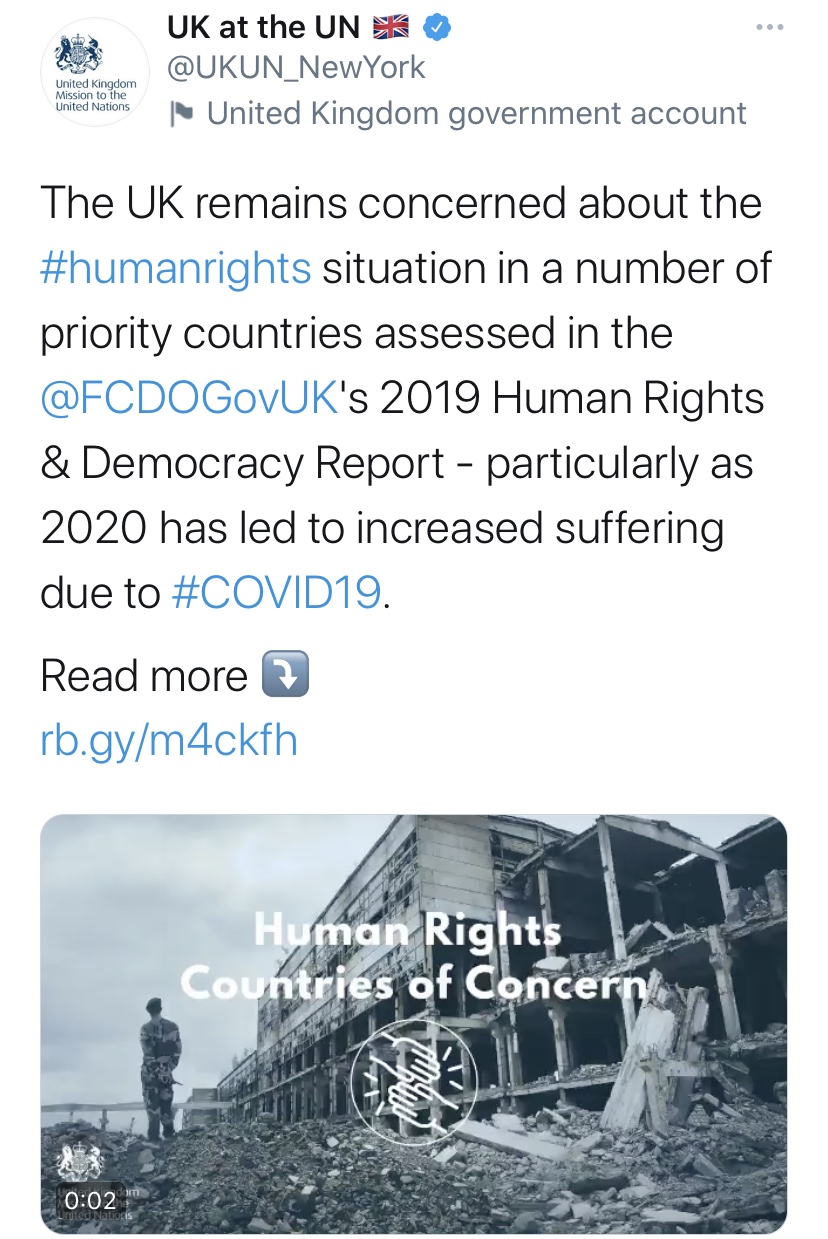828x1239 pixels.
Task: Click the UK flag emoji beside the name
Action: (x=392, y=28)
